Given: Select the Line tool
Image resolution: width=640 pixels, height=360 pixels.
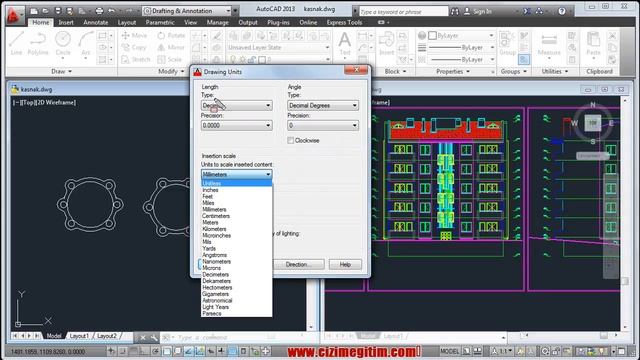Looking at the screenshot, I should coord(16,43).
